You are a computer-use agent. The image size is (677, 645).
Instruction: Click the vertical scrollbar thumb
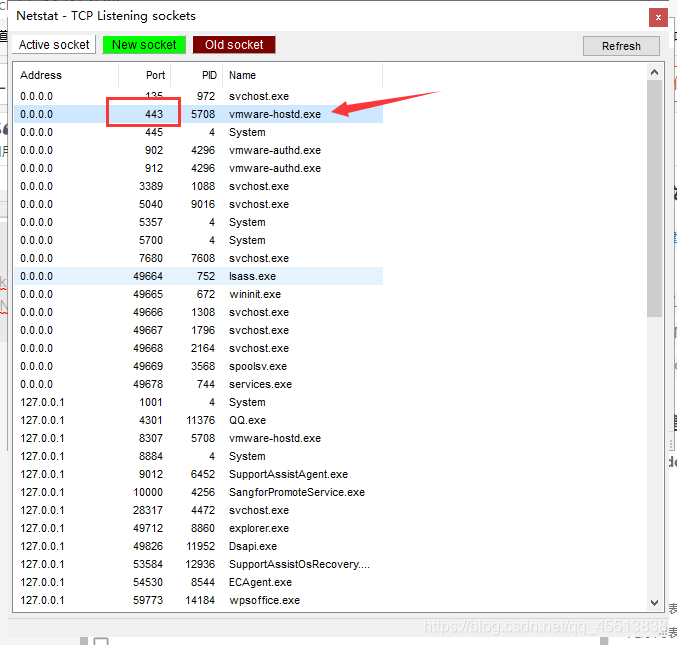(654, 199)
